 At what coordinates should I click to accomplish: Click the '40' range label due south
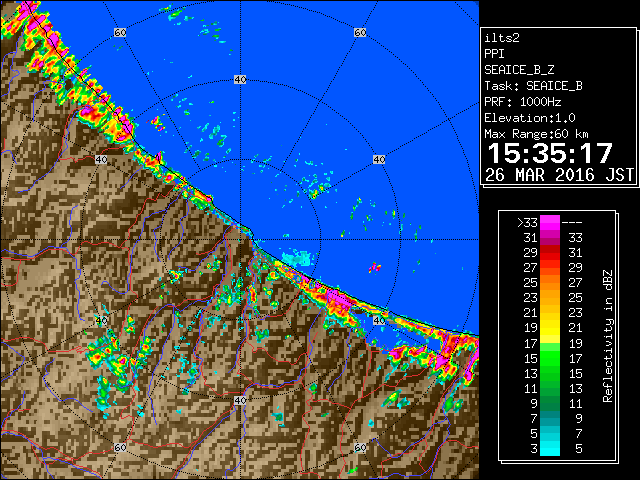[x=240, y=400]
